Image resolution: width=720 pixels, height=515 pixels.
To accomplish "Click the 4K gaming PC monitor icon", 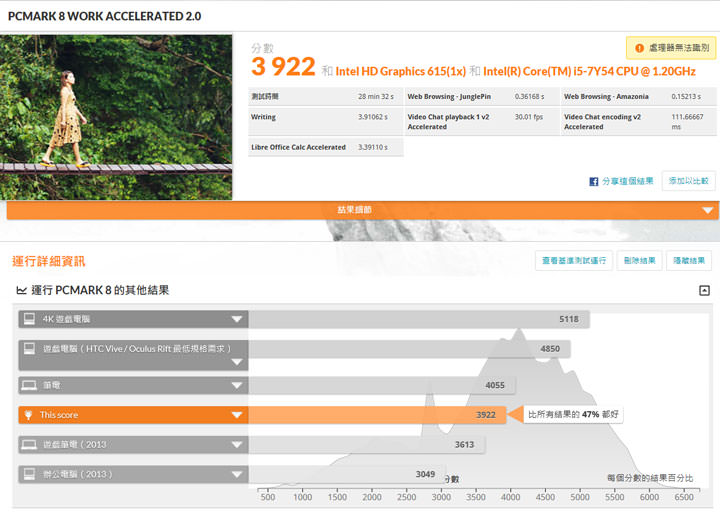I will pyautogui.click(x=29, y=320).
